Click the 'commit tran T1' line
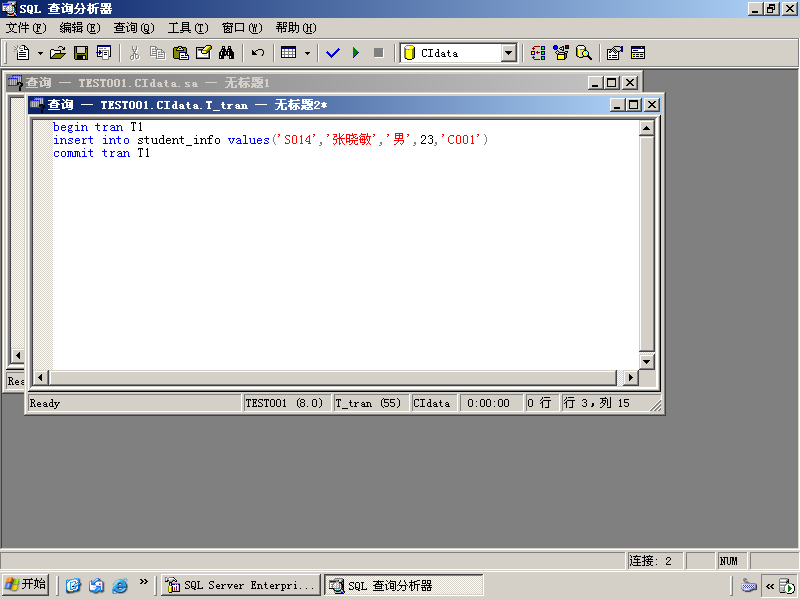This screenshot has width=800, height=600. [102, 153]
